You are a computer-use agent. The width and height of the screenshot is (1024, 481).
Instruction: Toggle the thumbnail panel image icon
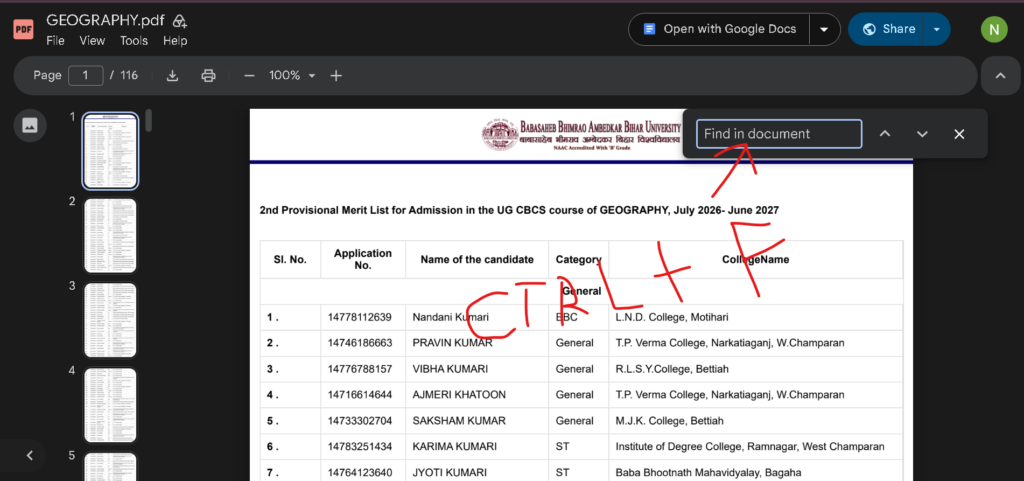[x=30, y=125]
